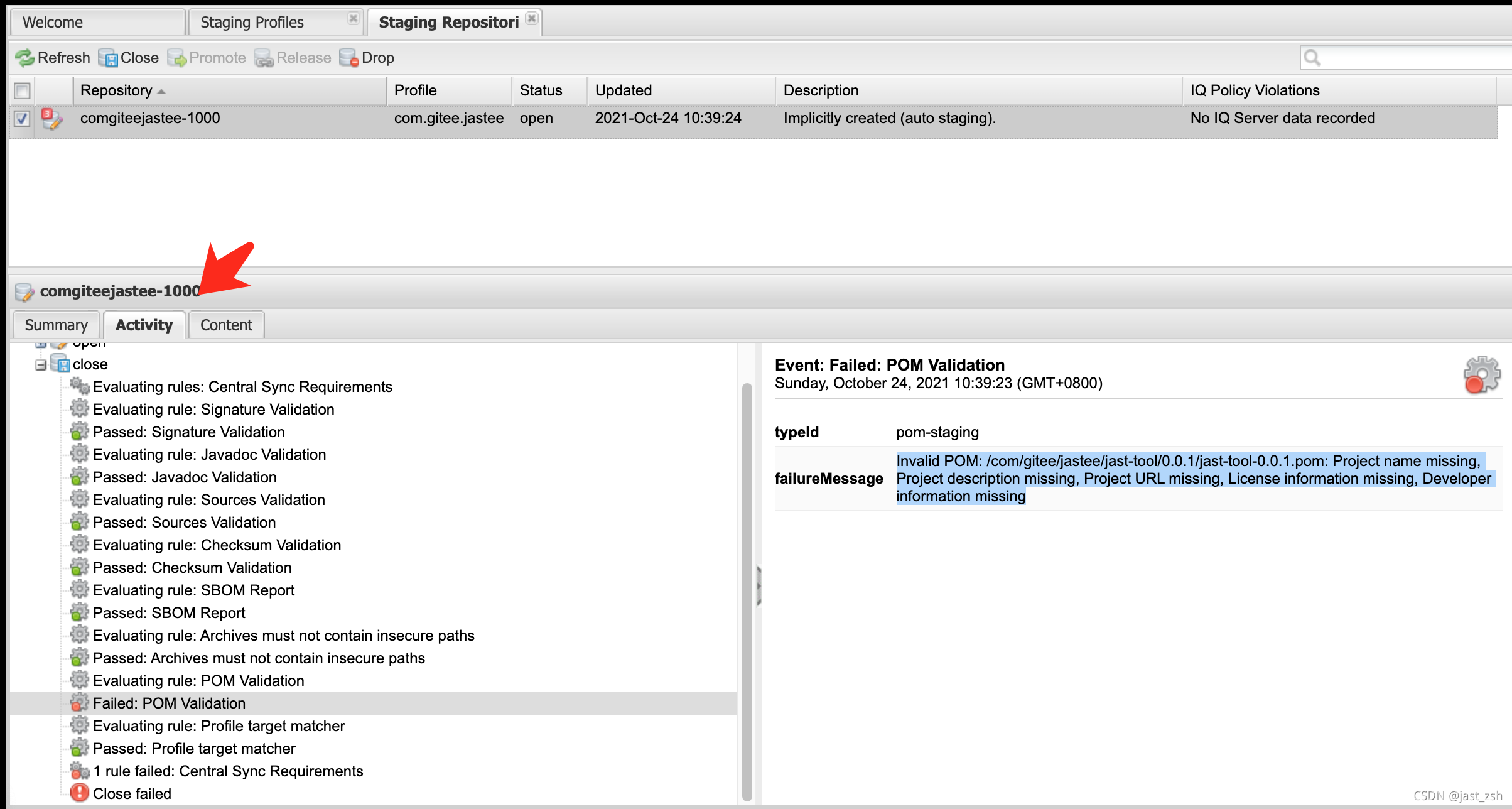Click magnifier icon in search box
The width and height of the screenshot is (1512, 809).
(x=1312, y=58)
